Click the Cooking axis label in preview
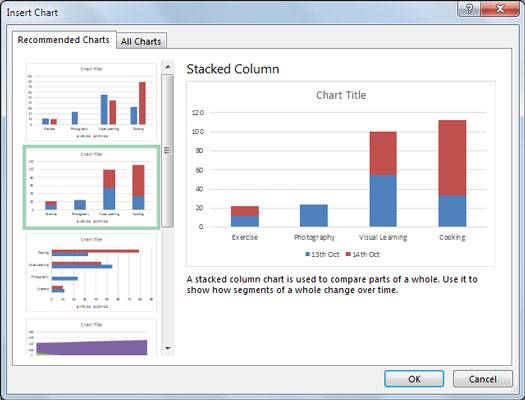 (x=452, y=237)
